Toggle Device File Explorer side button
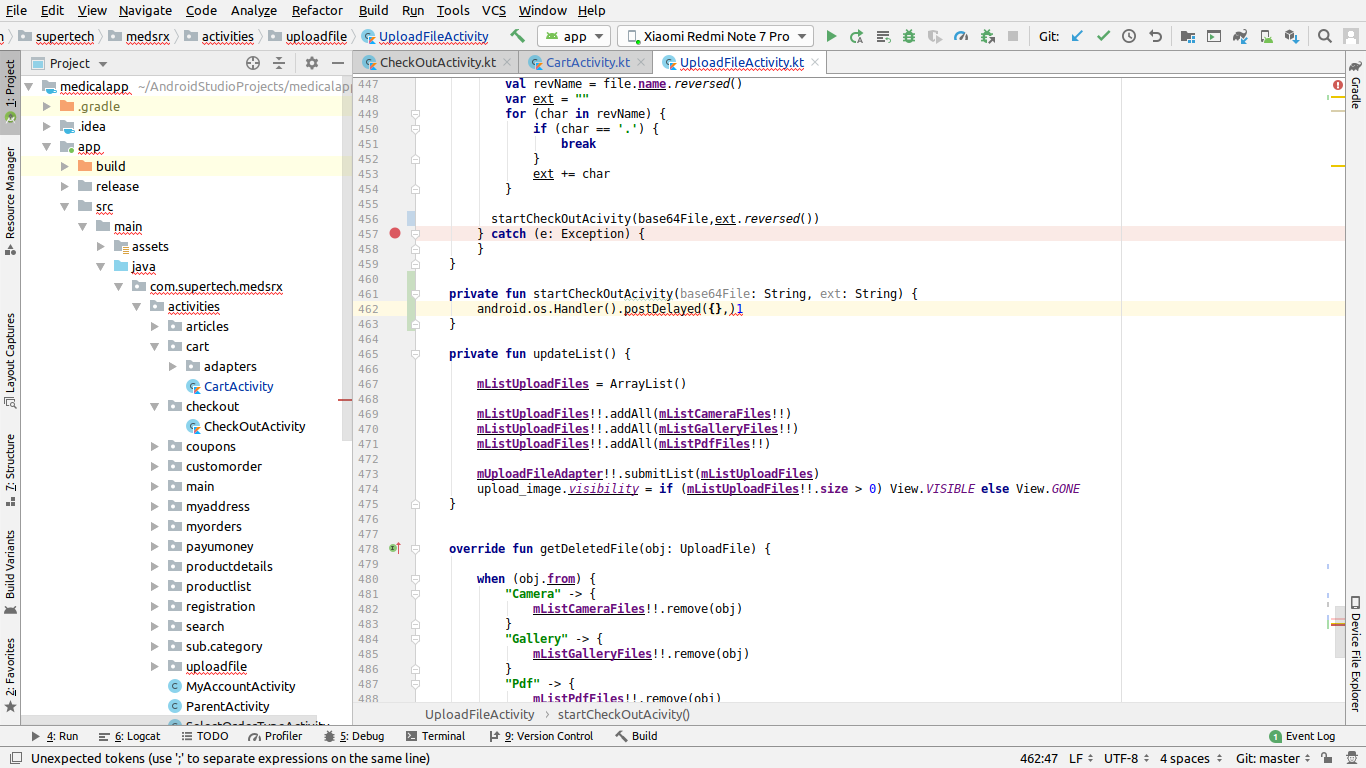The image size is (1366, 768). 1356,652
